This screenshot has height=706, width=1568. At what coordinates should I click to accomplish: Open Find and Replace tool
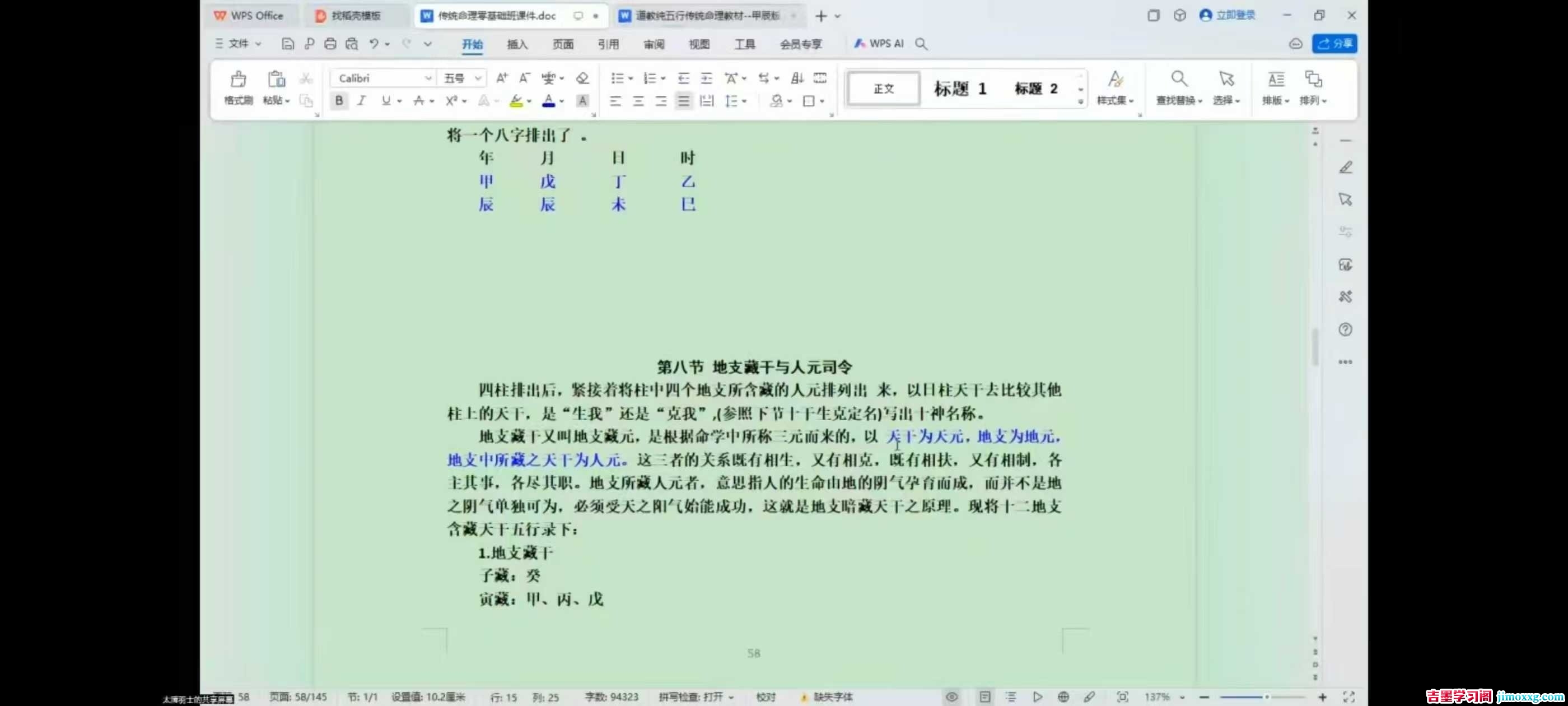pyautogui.click(x=1178, y=80)
